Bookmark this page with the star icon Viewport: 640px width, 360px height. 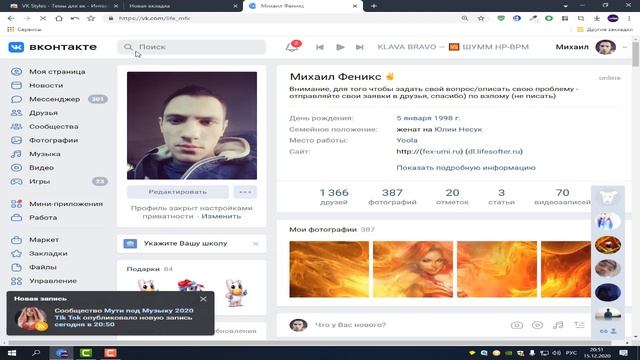pos(481,18)
